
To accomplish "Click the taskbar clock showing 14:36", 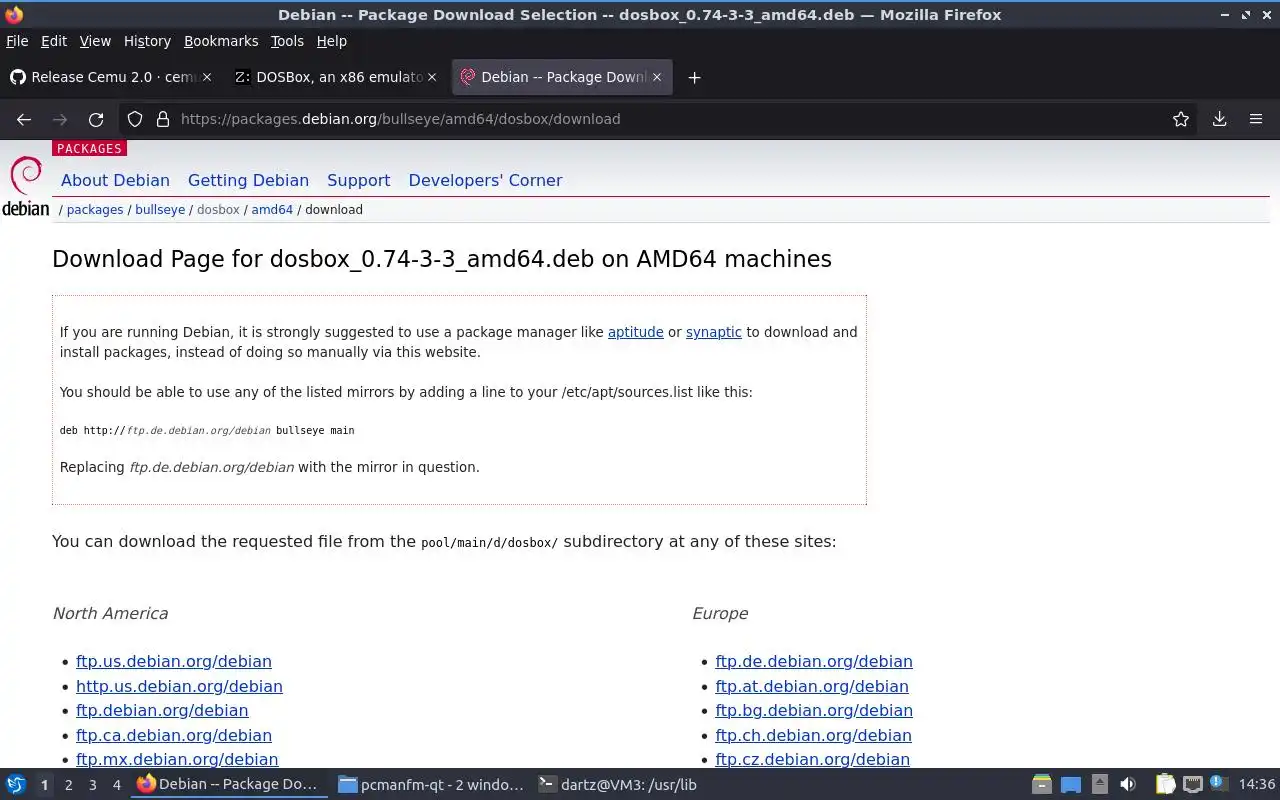I will [x=1257, y=785].
